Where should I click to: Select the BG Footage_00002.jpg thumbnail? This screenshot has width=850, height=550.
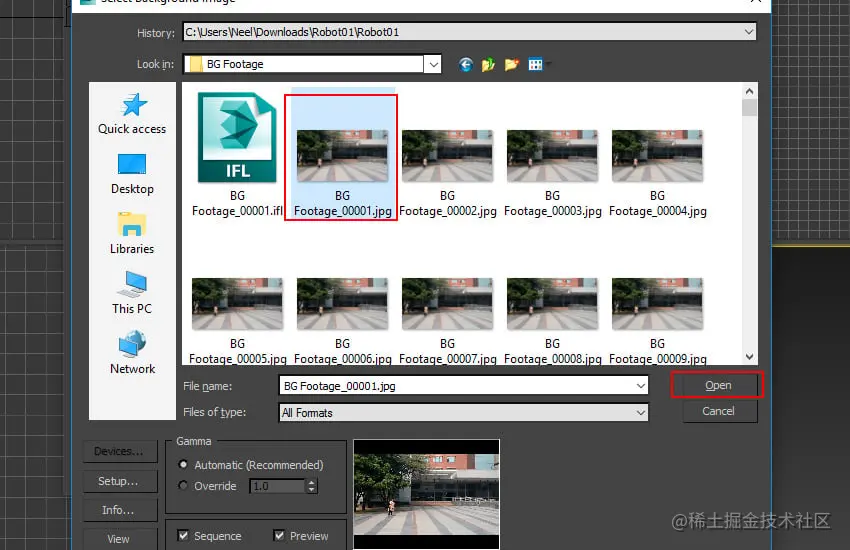(447, 156)
